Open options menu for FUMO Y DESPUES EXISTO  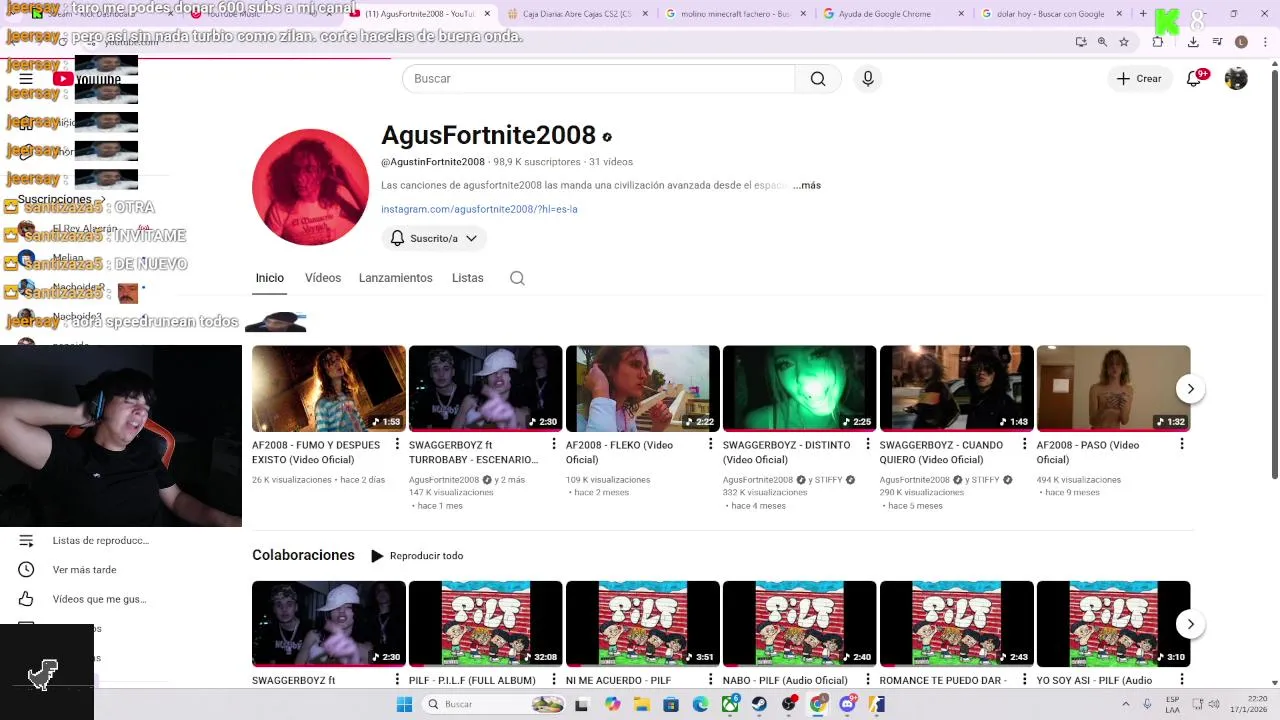(397, 444)
